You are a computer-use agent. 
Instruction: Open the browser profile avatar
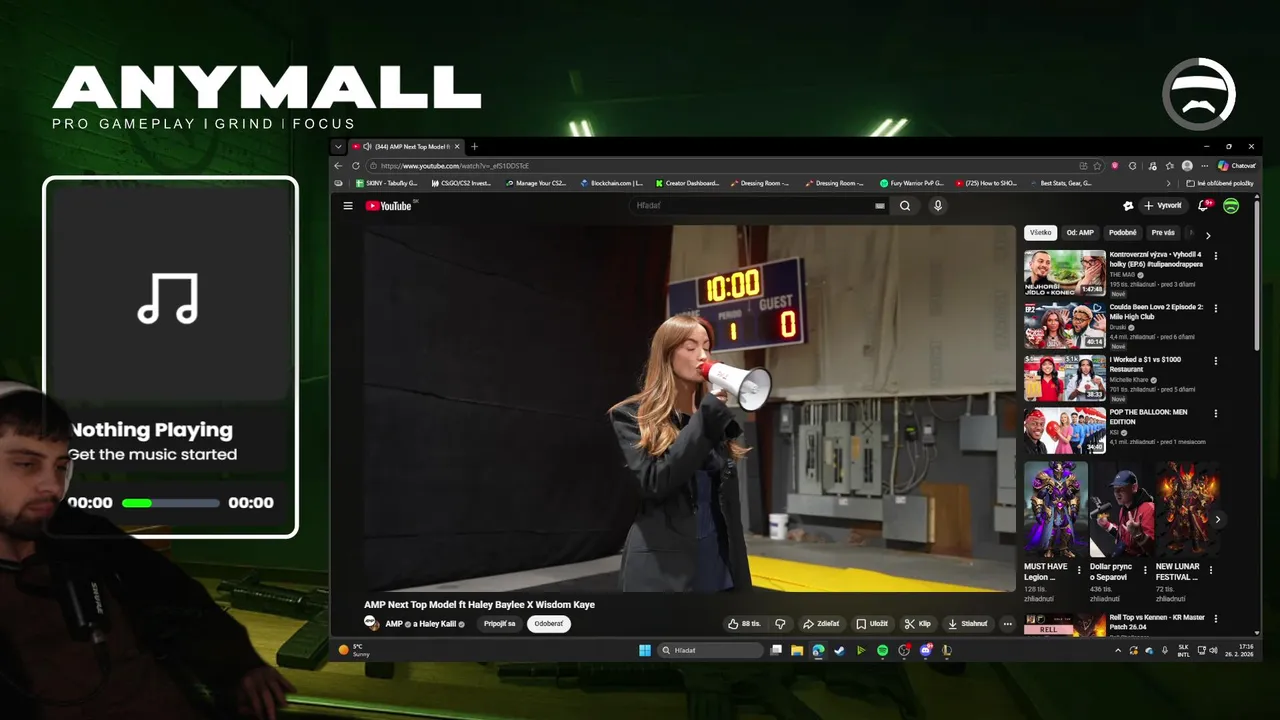click(1187, 166)
